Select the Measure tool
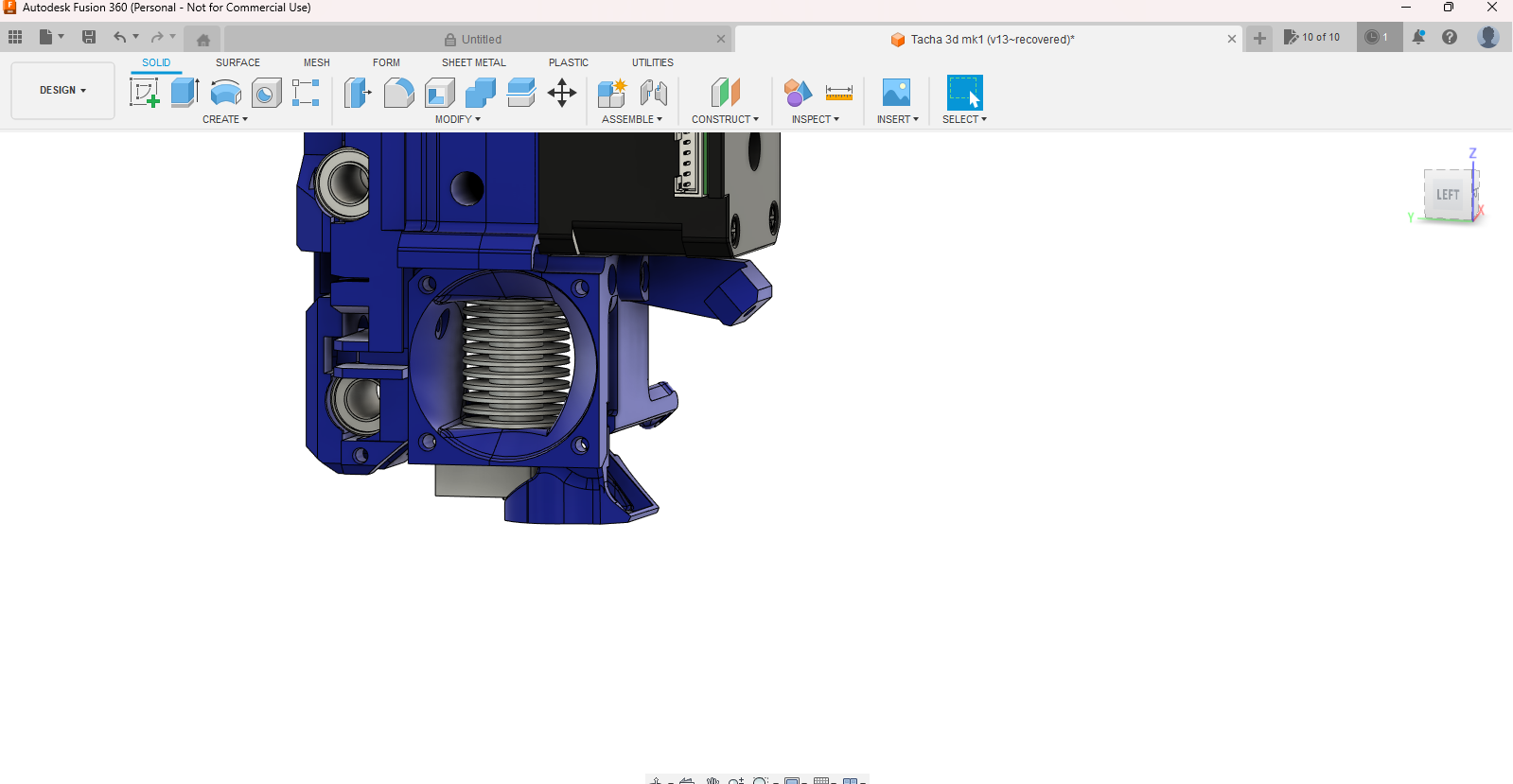 [839, 93]
